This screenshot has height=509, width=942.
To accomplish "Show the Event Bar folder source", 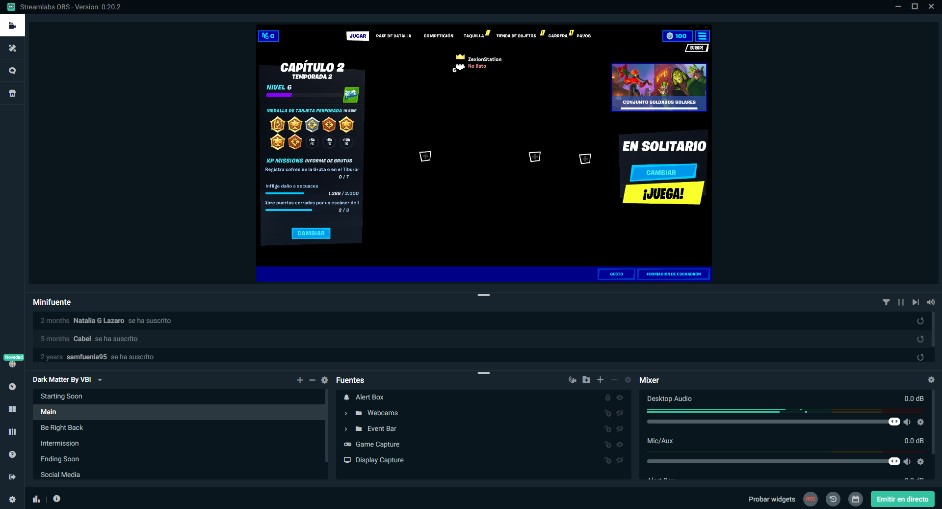I will 619,428.
